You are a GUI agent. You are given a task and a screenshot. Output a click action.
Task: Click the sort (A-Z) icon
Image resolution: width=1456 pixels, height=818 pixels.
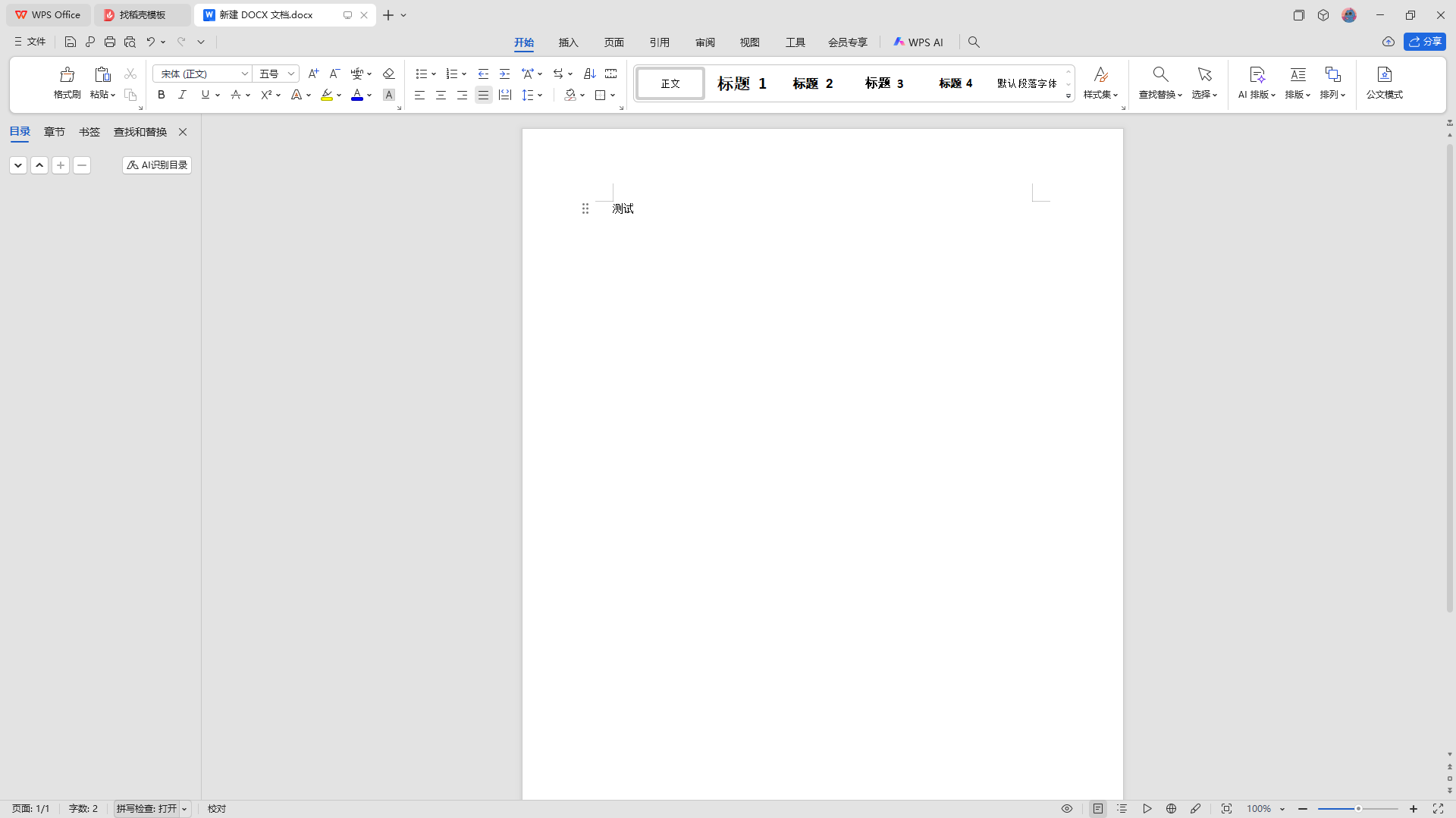click(589, 74)
